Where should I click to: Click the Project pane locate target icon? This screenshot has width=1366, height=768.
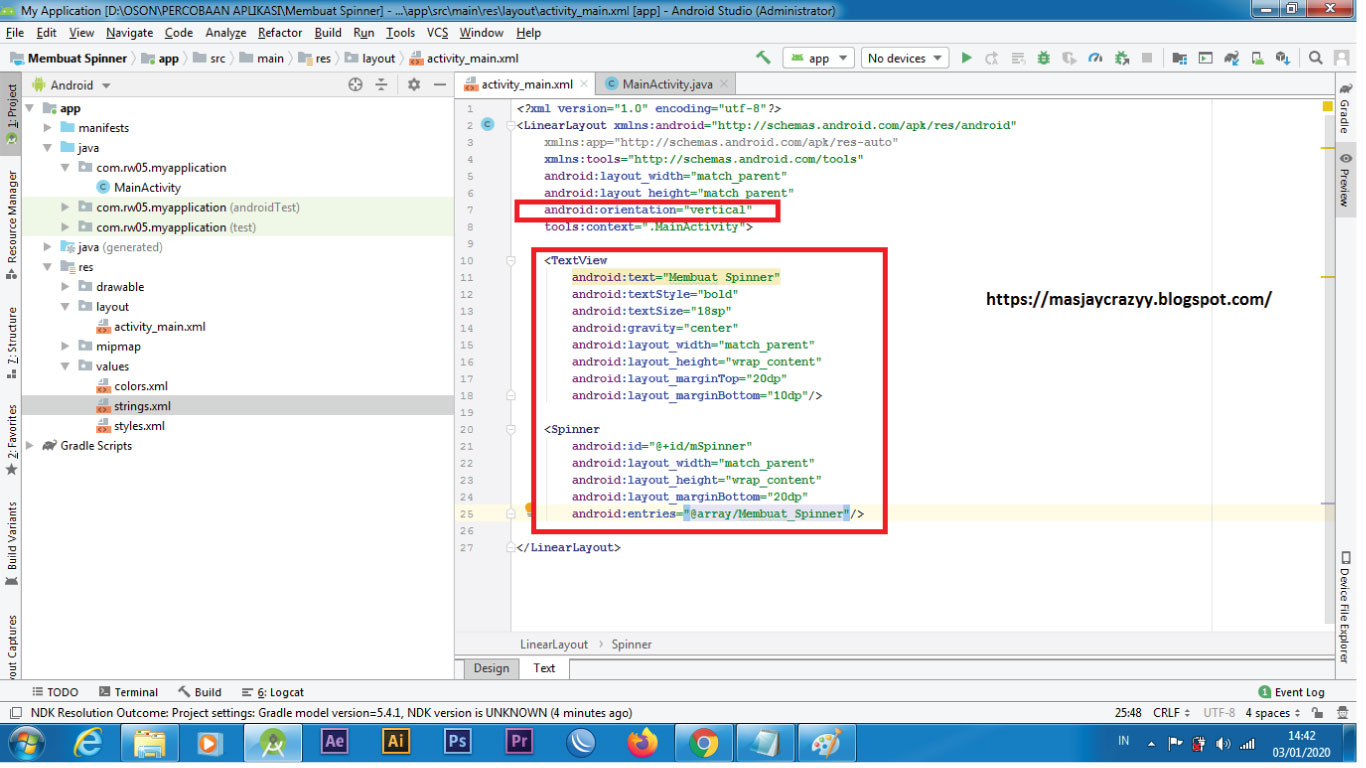click(x=355, y=85)
